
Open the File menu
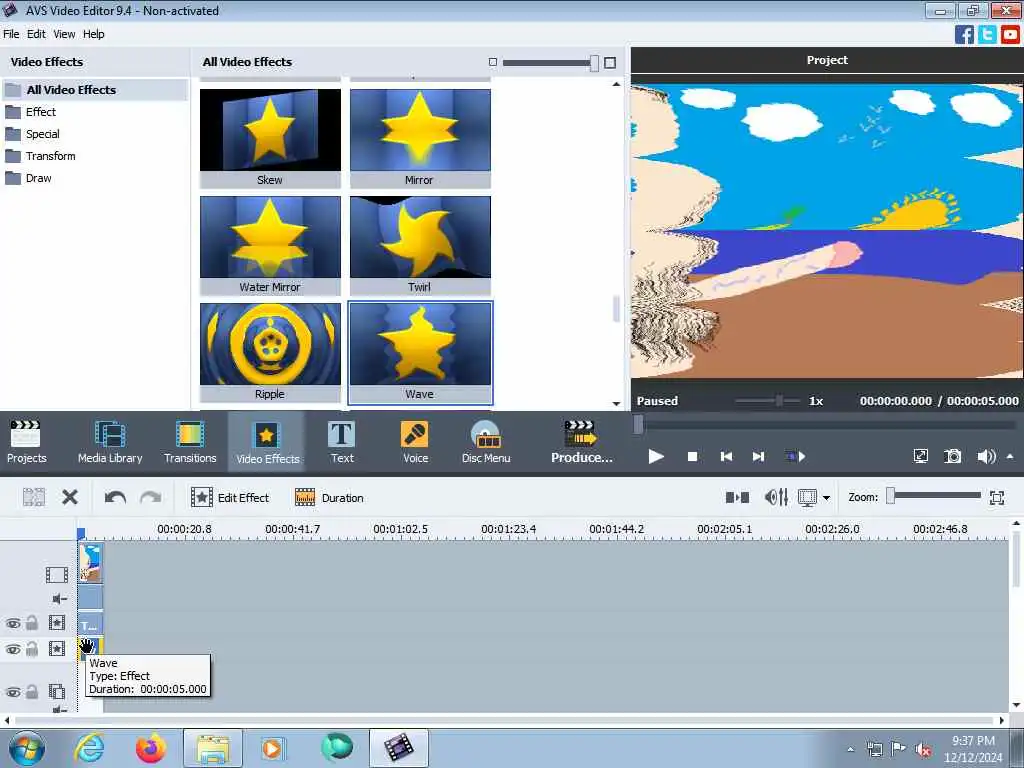tap(11, 34)
